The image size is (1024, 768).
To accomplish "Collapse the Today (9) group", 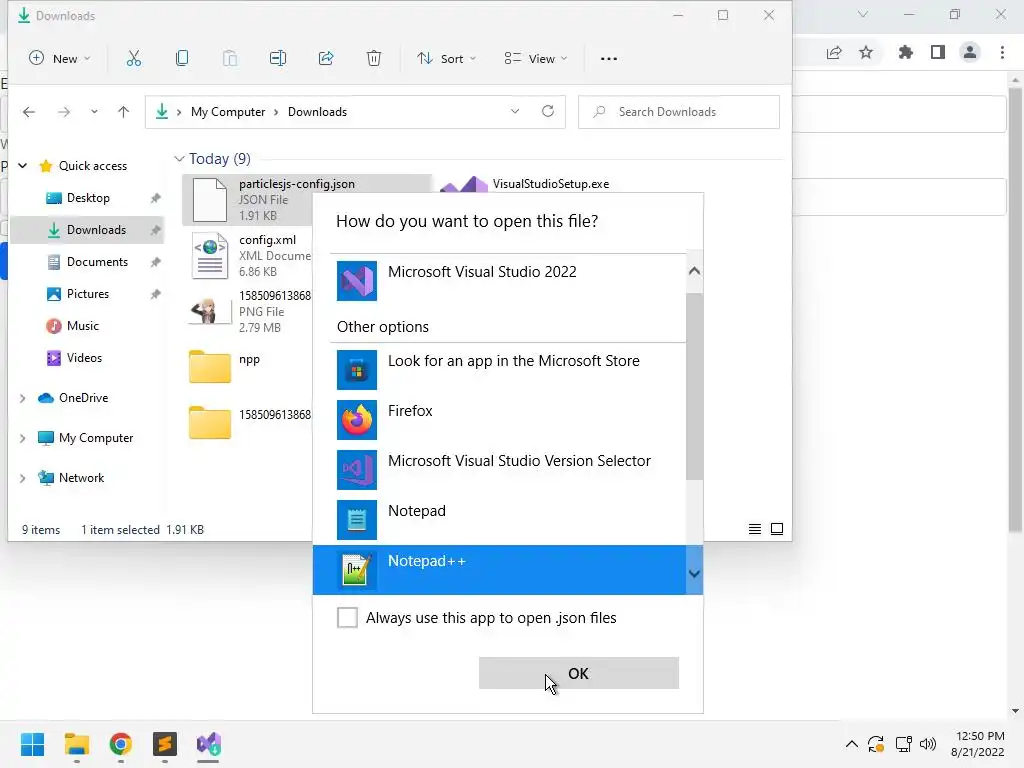I will pyautogui.click(x=180, y=159).
